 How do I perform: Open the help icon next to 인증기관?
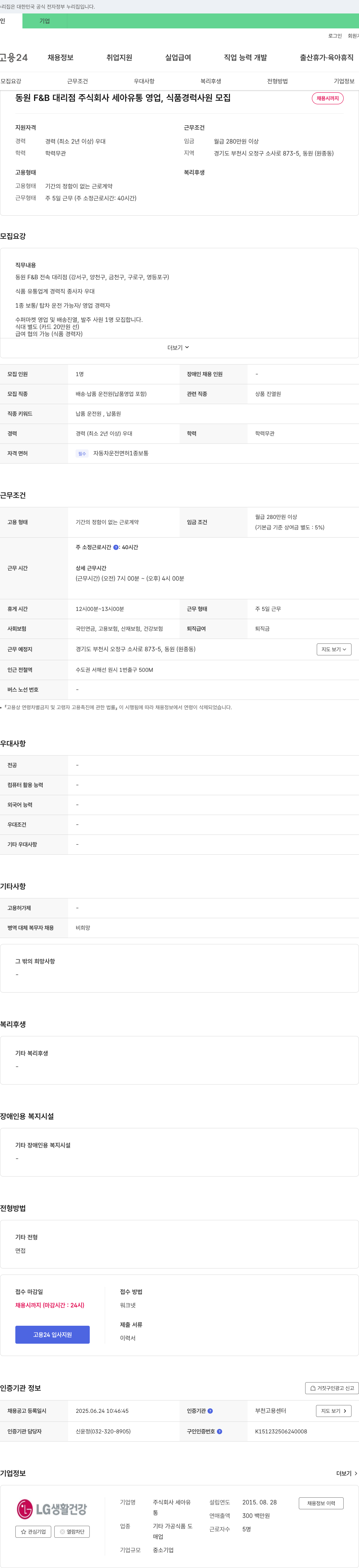[210, 1411]
